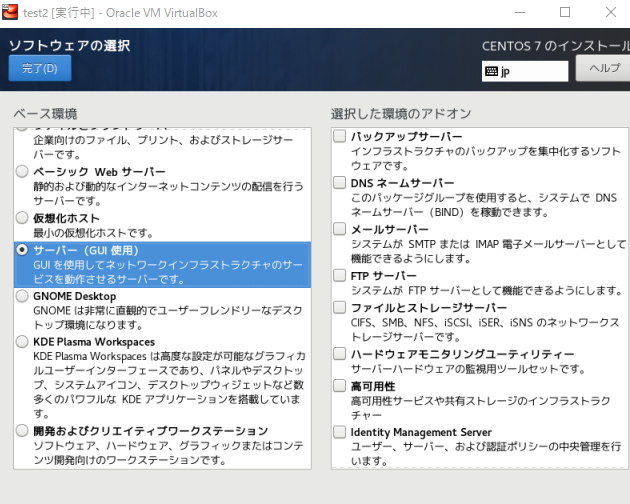
Task: Click the 完了(D) done button
Action: (x=40, y=68)
